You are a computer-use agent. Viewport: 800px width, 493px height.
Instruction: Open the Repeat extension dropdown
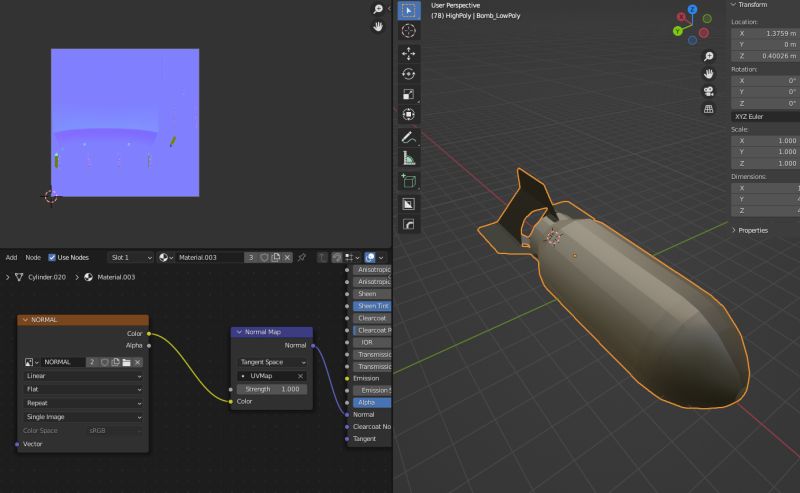[84, 403]
